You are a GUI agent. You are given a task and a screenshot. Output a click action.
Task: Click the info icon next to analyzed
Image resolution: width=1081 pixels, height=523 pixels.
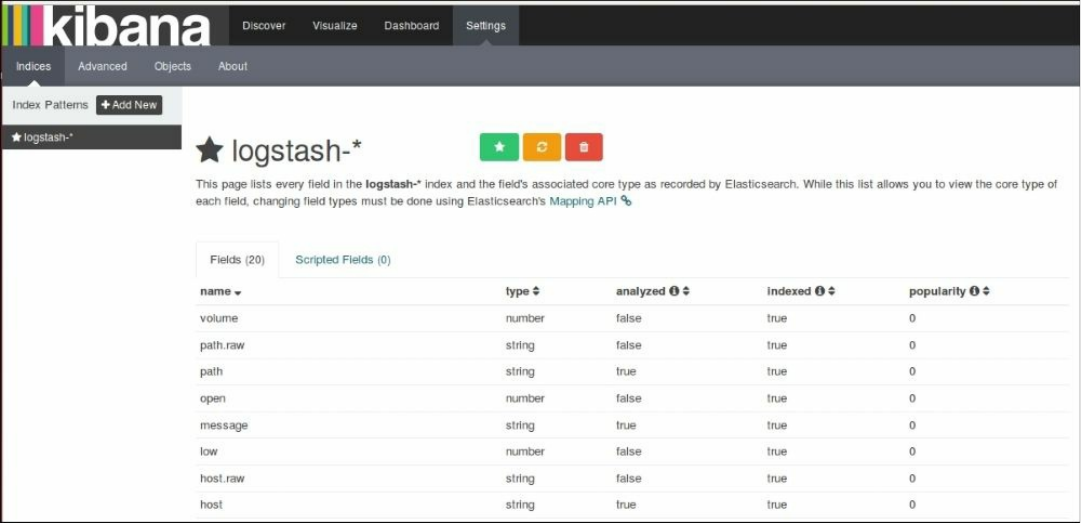[674, 291]
